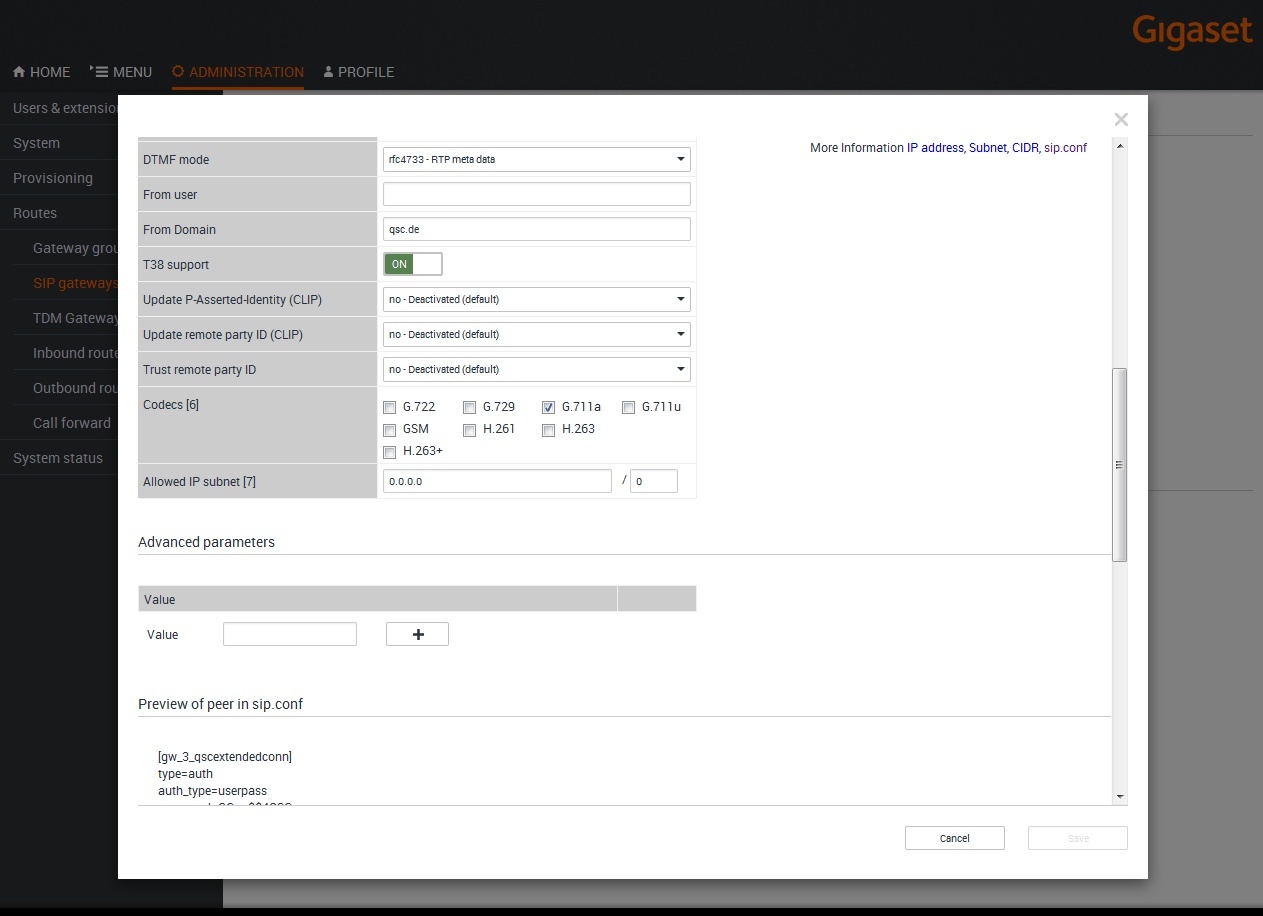Image resolution: width=1263 pixels, height=916 pixels.
Task: Click the Save button
Action: pyautogui.click(x=1078, y=838)
